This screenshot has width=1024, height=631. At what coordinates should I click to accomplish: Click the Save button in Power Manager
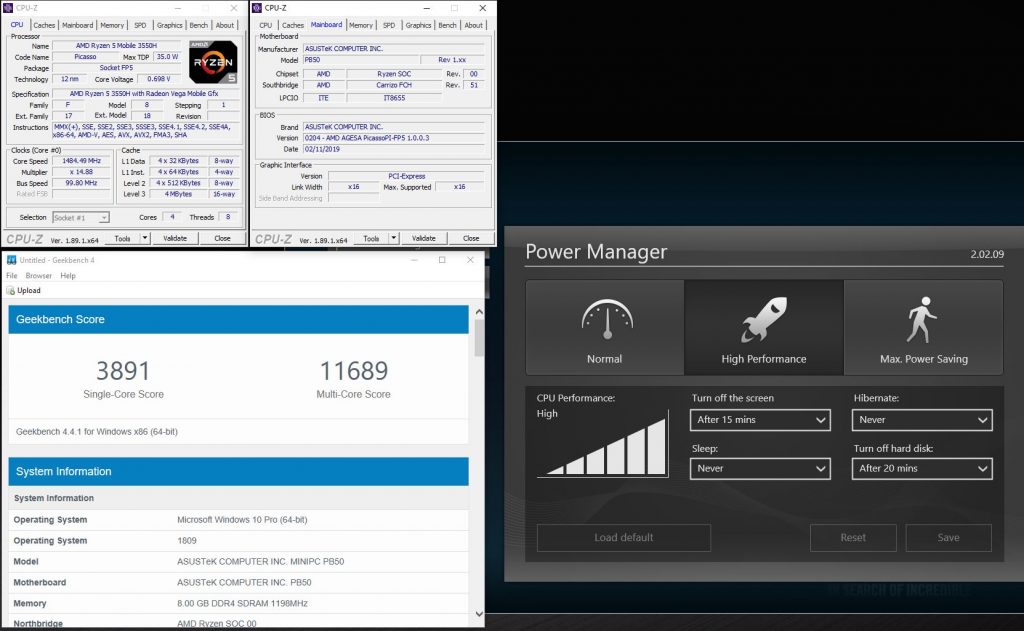pyautogui.click(x=948, y=538)
